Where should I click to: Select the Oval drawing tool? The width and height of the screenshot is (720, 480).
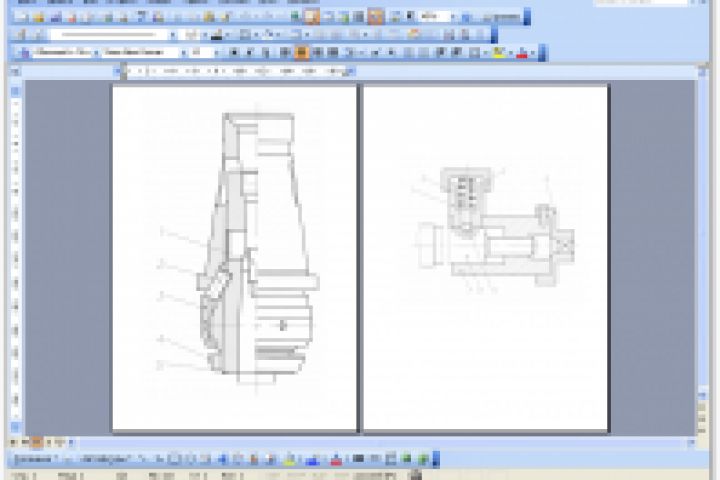click(190, 459)
